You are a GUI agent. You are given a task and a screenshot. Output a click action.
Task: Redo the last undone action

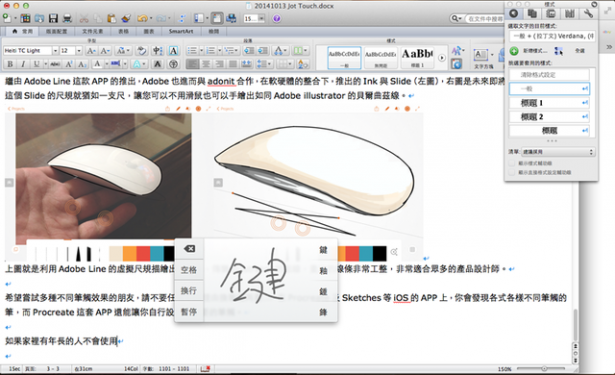click(161, 18)
